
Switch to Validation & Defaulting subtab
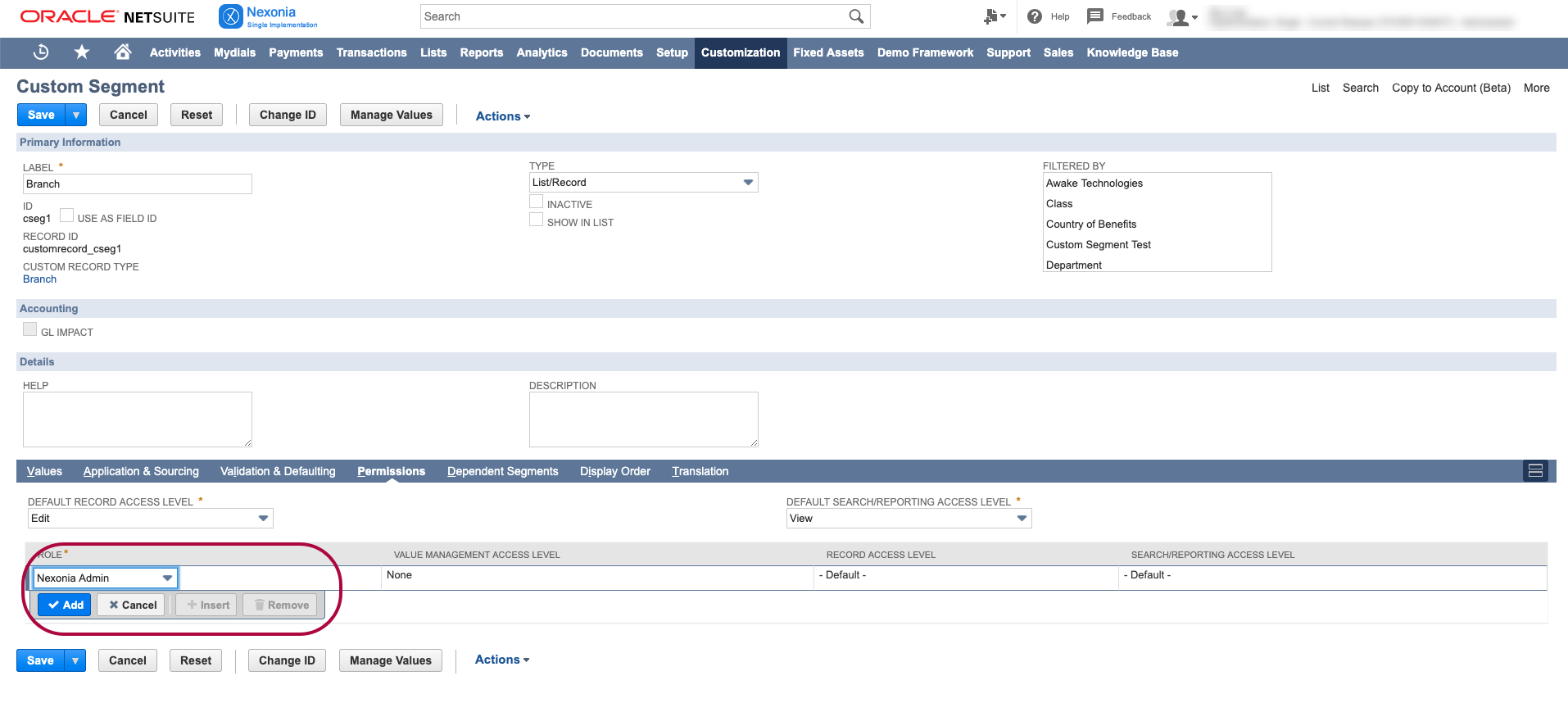point(278,471)
